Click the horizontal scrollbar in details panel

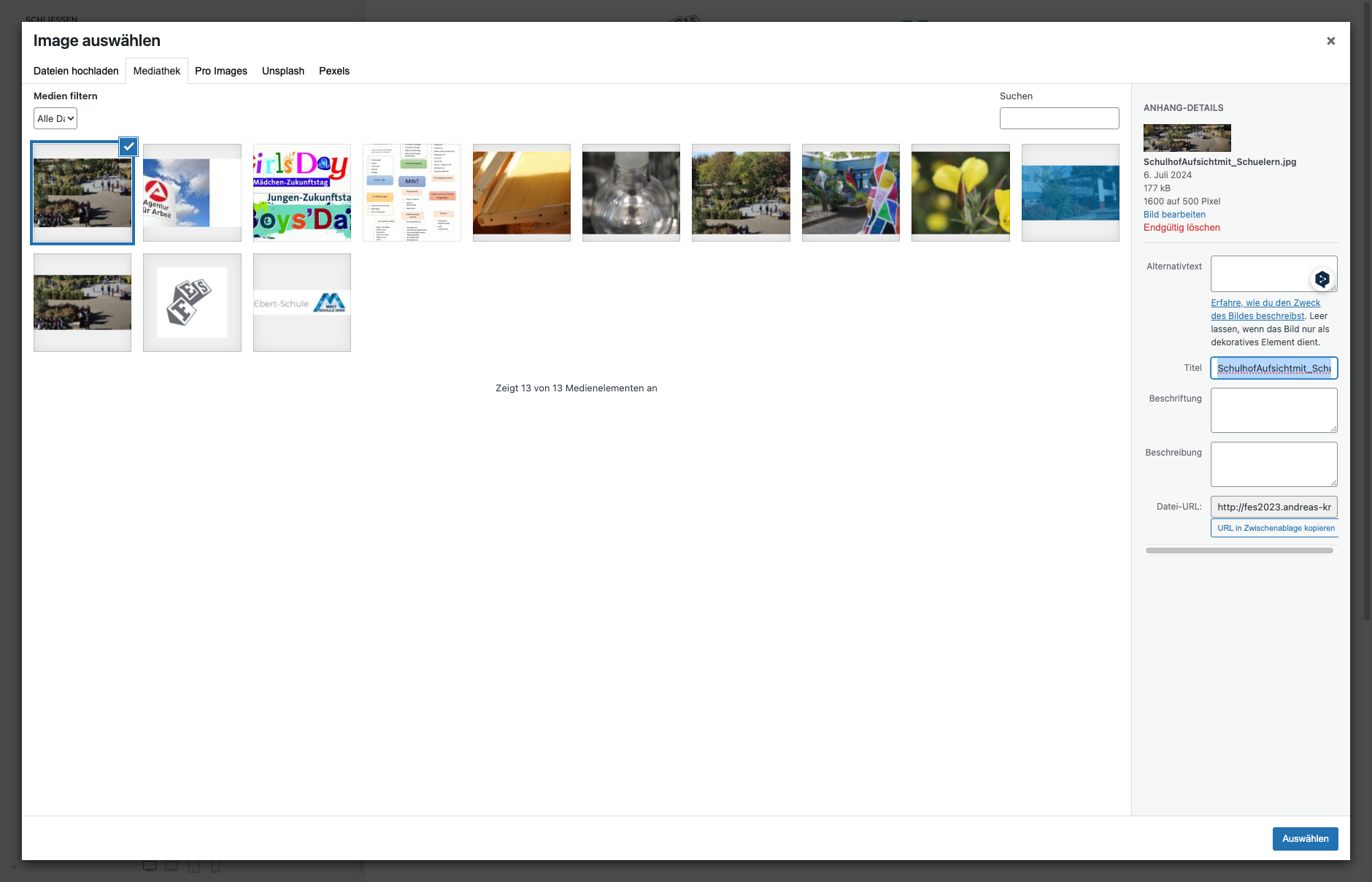click(x=1239, y=551)
